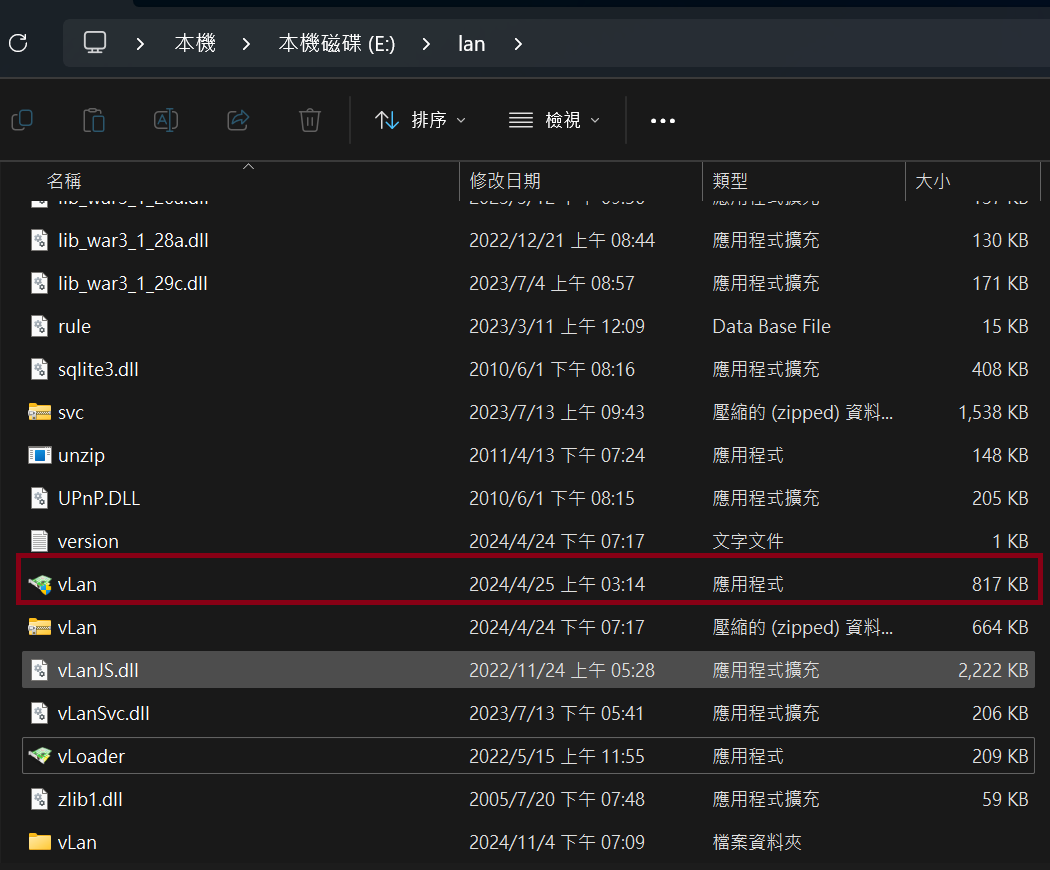Click the monitor icon in address bar
The width and height of the screenshot is (1050, 870).
(x=95, y=43)
